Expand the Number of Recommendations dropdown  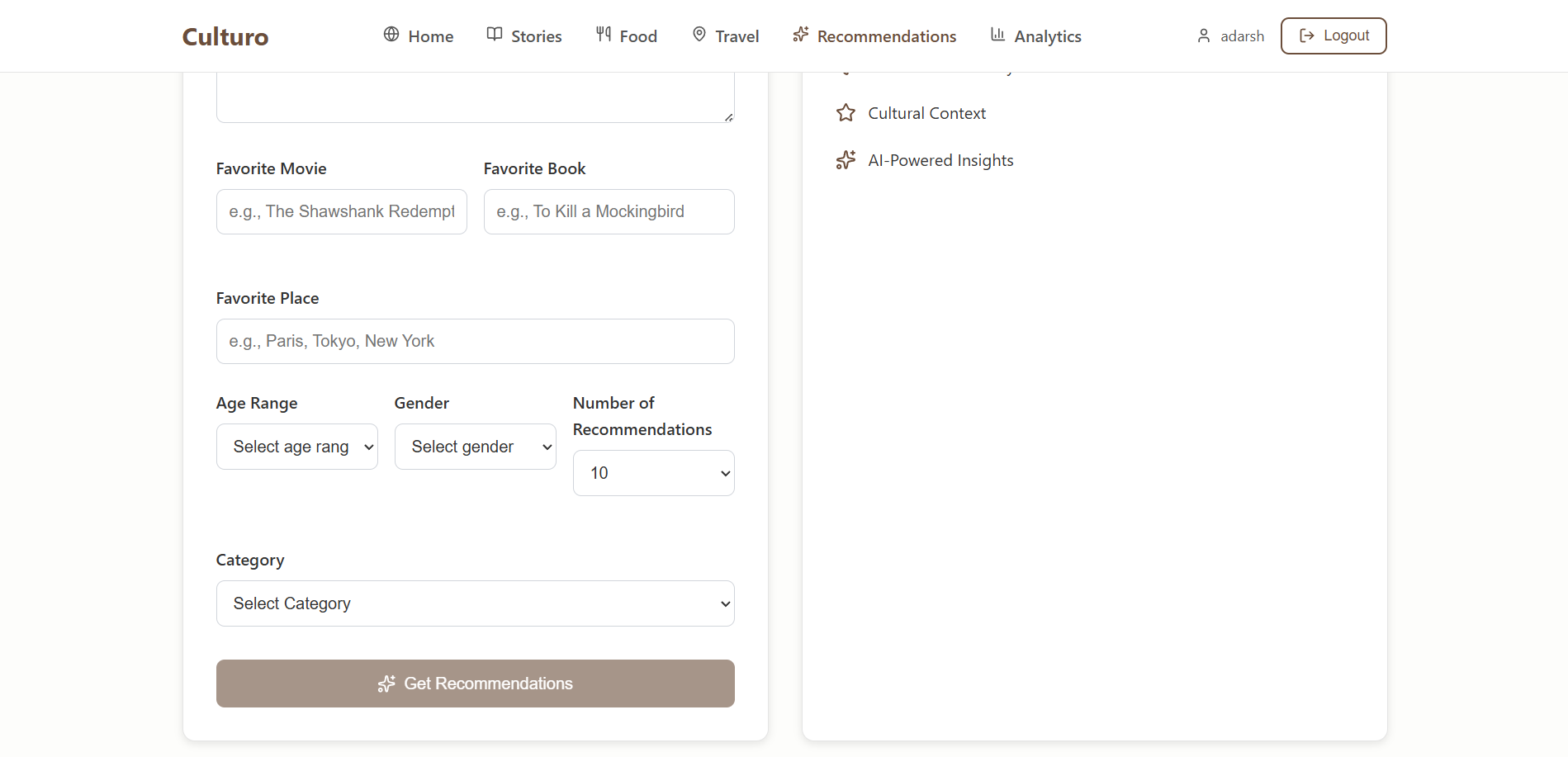point(654,473)
